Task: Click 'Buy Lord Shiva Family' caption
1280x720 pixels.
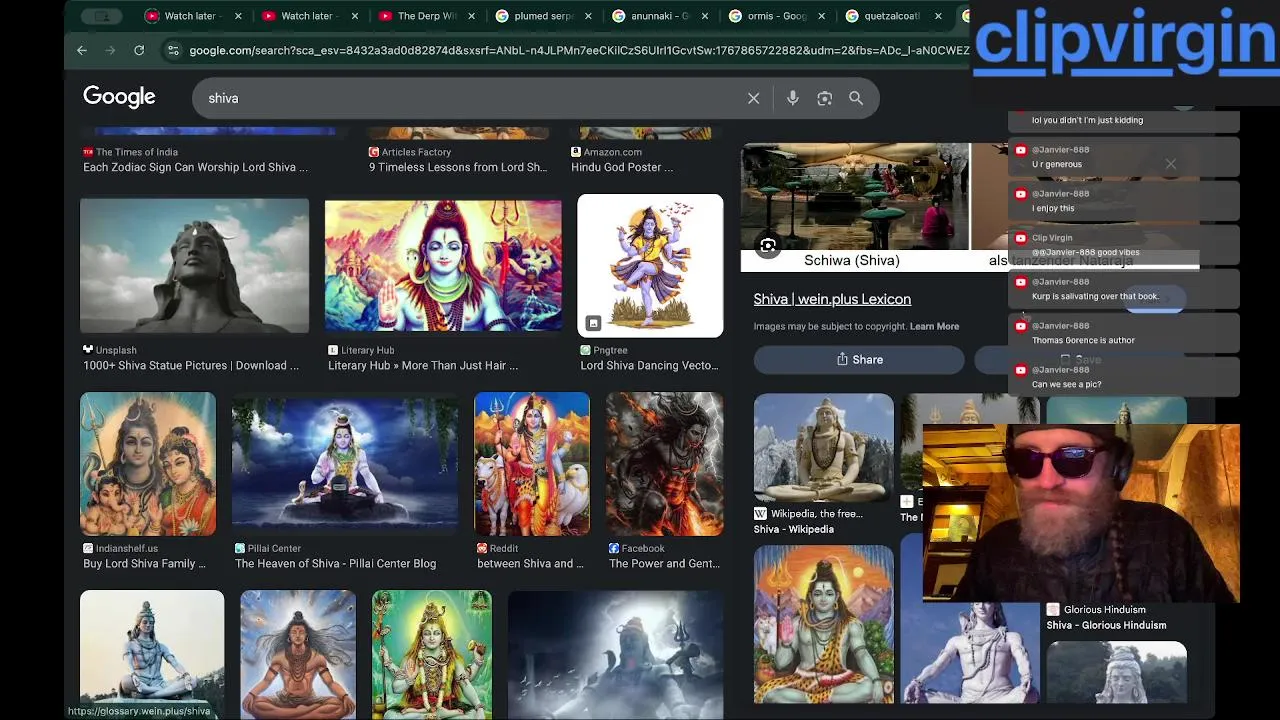Action: pyautogui.click(x=144, y=564)
